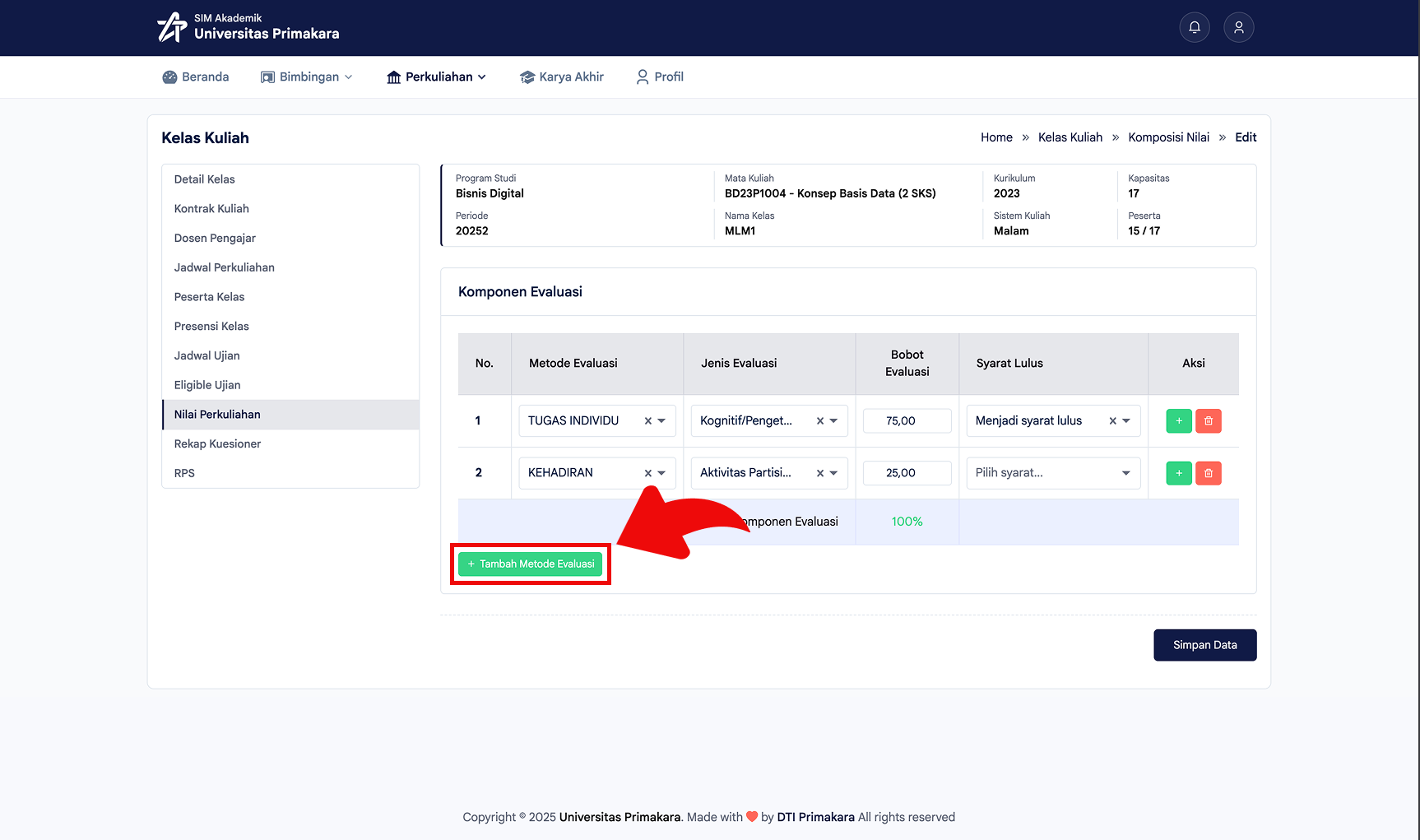
Task: Open the Profil page
Action: [x=660, y=77]
